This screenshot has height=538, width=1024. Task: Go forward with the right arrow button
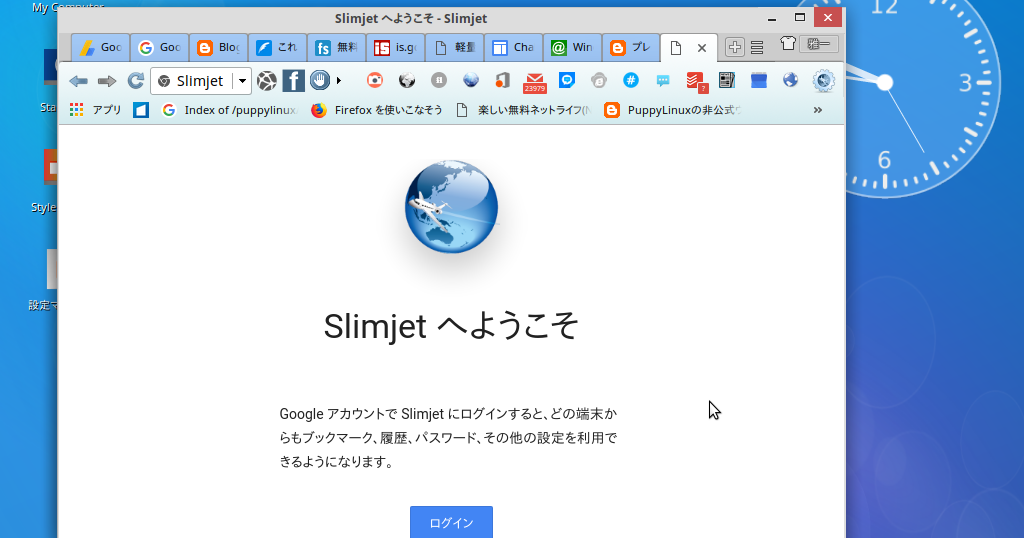106,81
